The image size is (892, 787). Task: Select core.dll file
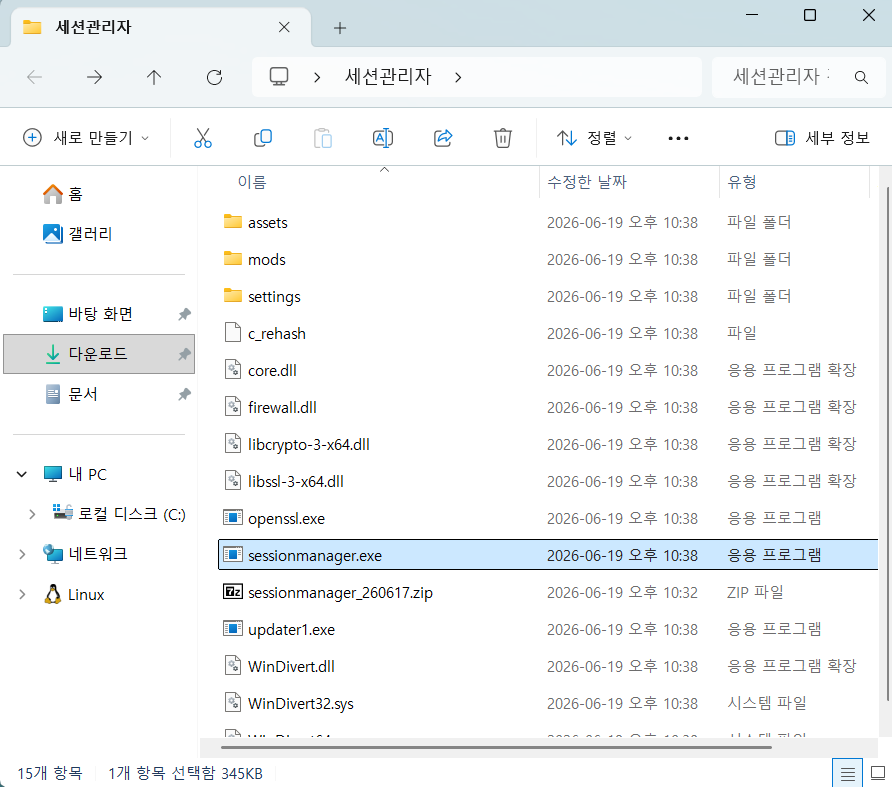click(x=272, y=370)
